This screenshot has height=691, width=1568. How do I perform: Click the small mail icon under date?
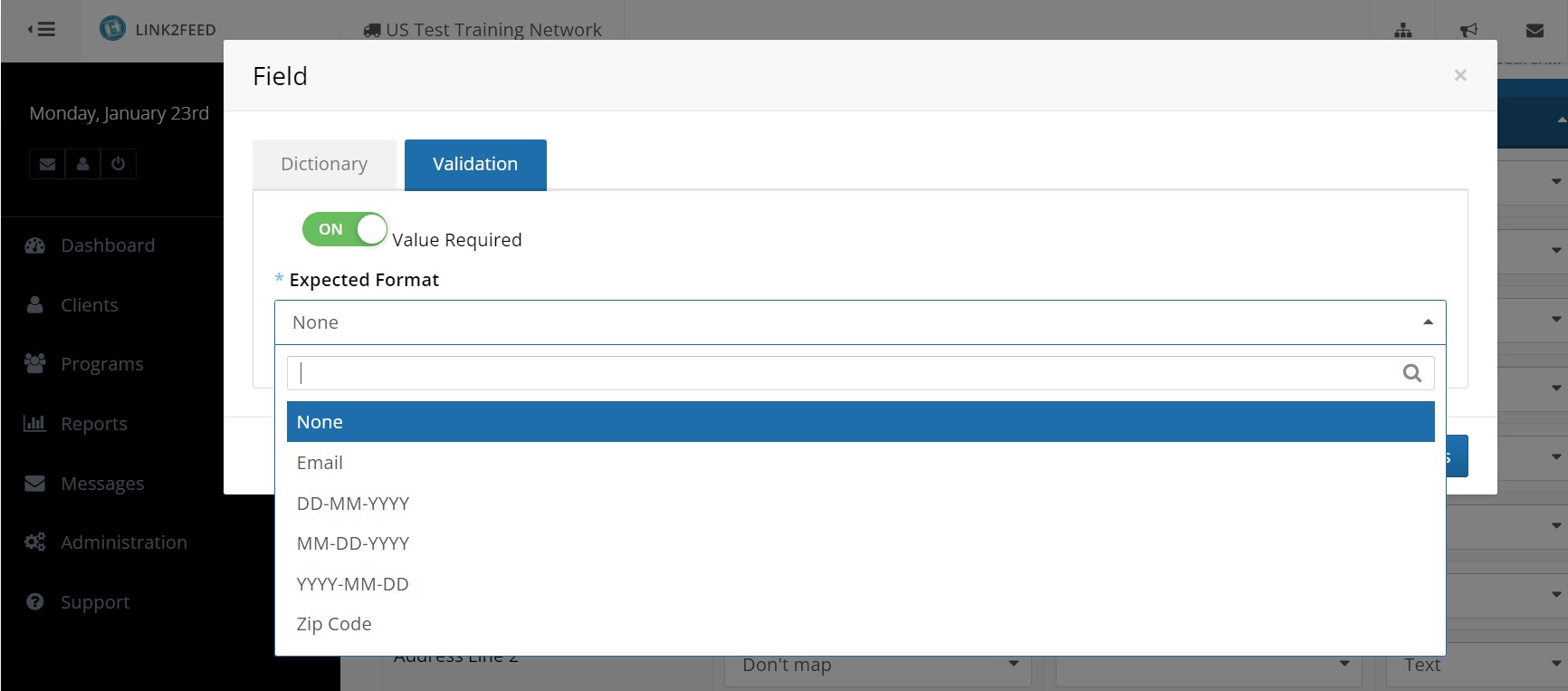(x=48, y=164)
